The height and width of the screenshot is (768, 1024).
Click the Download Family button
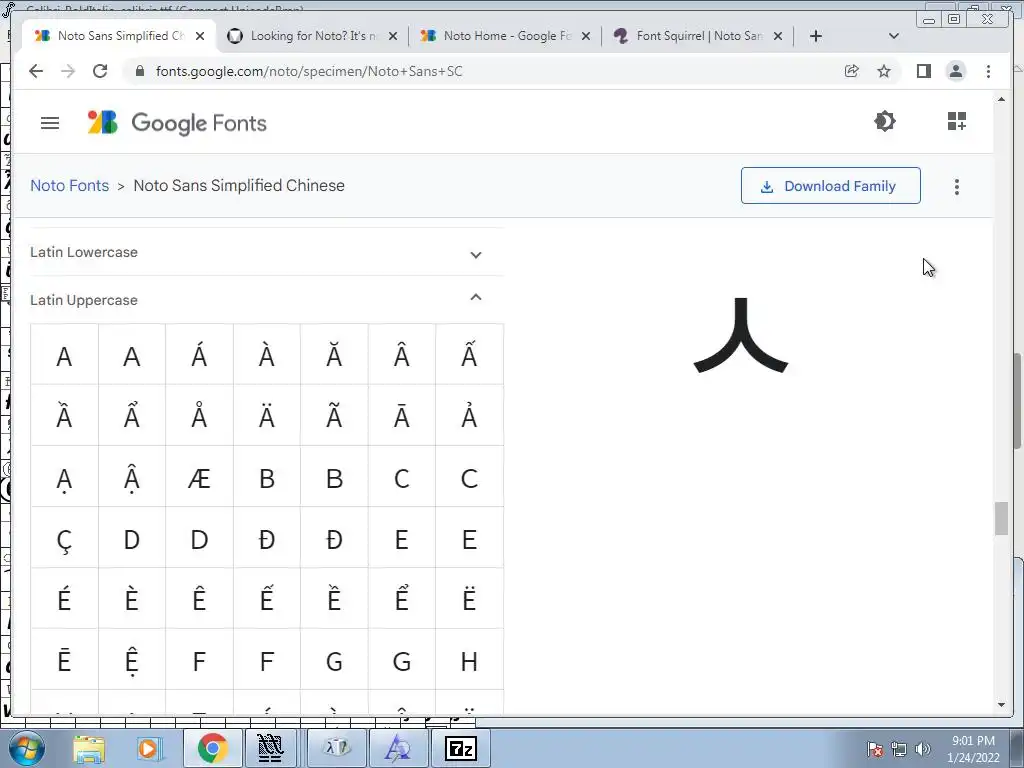point(831,186)
